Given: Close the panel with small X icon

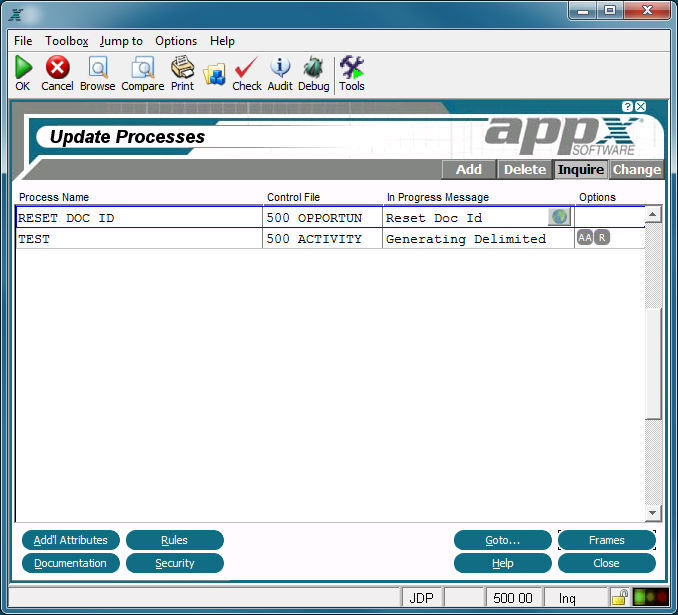Looking at the screenshot, I should pyautogui.click(x=641, y=106).
